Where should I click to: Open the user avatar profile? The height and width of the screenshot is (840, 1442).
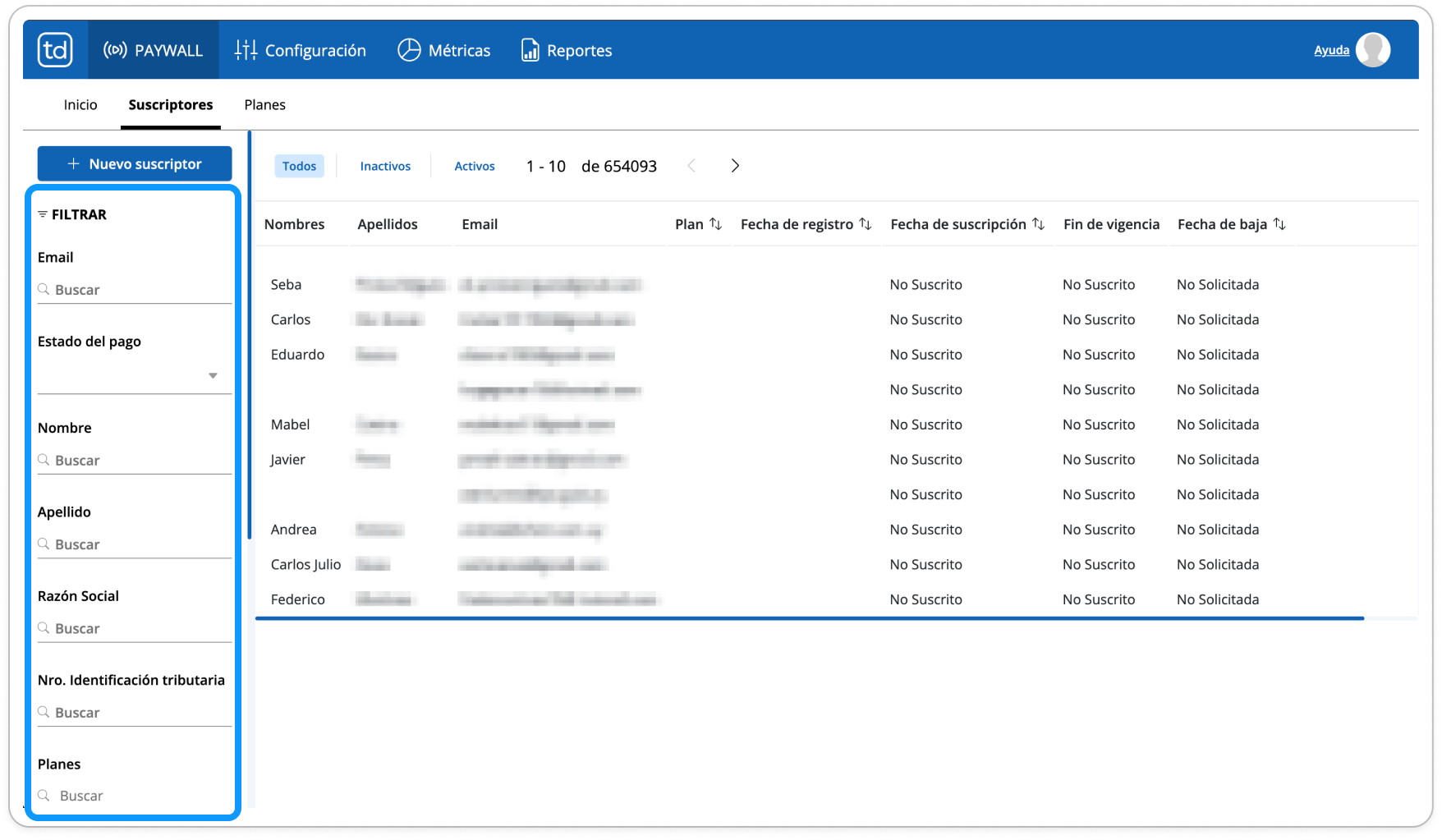pyautogui.click(x=1373, y=50)
